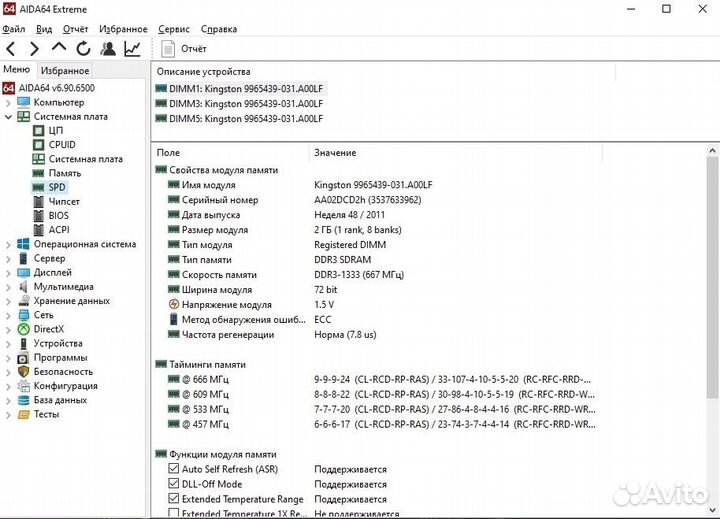The height and width of the screenshot is (519, 720).
Task: Toggle the Auto Self Refresh (ASR) checkbox
Action: pos(174,469)
